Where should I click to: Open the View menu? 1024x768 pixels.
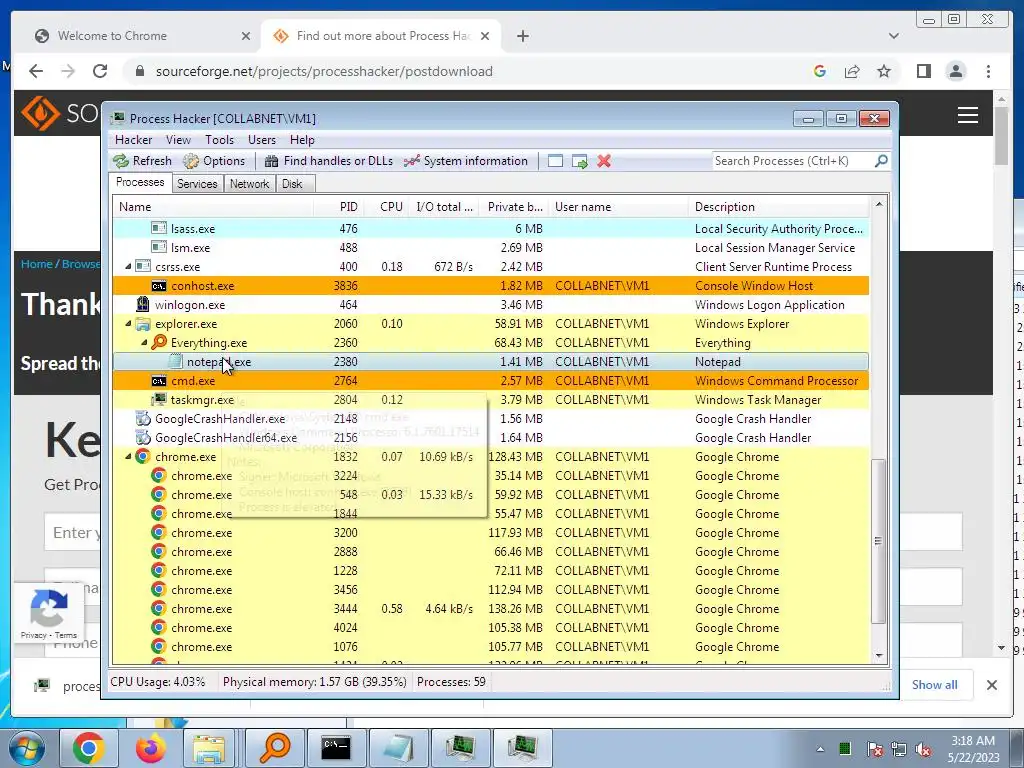(178, 140)
